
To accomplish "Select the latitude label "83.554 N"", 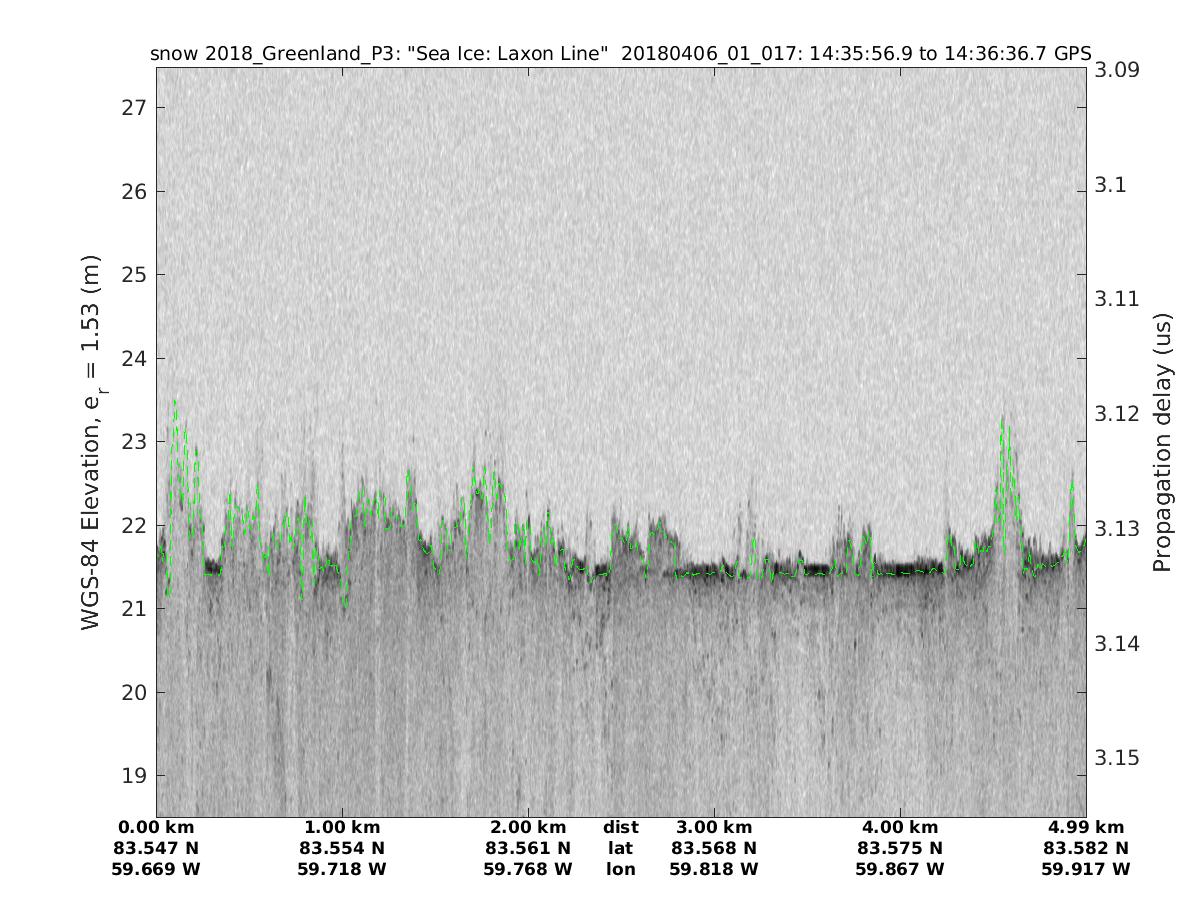I will pos(342,848).
